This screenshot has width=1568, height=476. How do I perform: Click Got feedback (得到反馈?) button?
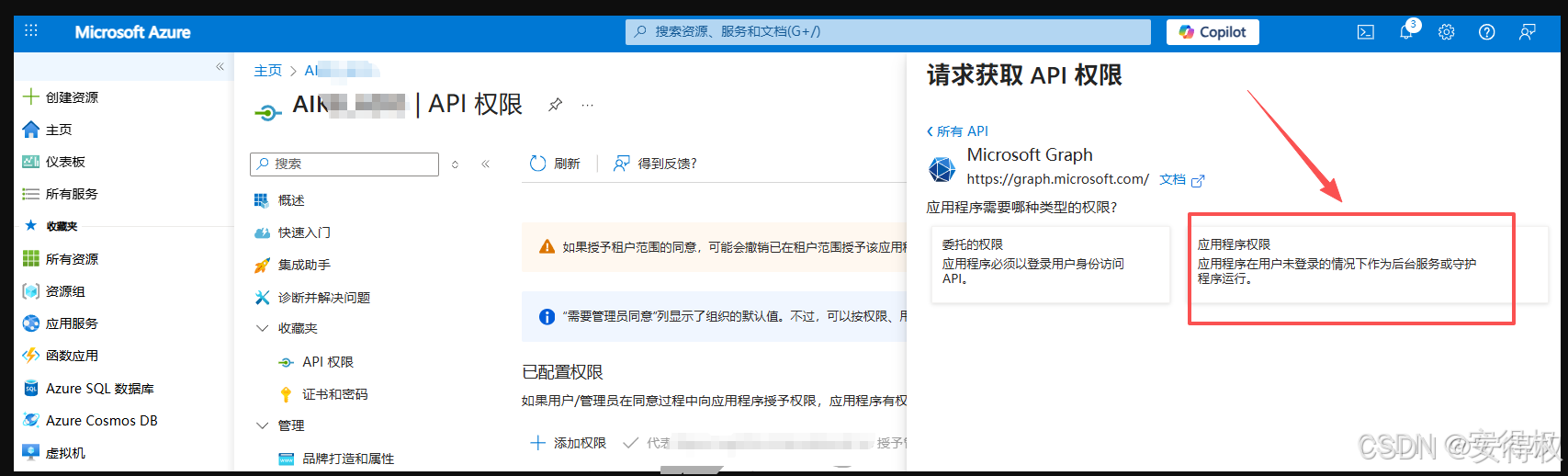click(x=655, y=164)
